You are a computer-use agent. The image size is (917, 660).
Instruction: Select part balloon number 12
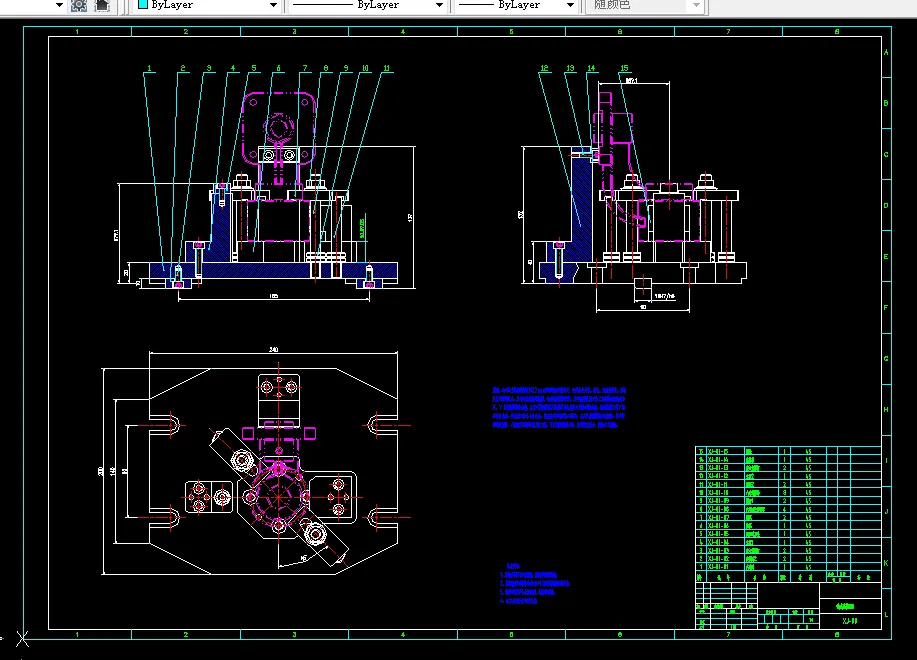[x=544, y=68]
